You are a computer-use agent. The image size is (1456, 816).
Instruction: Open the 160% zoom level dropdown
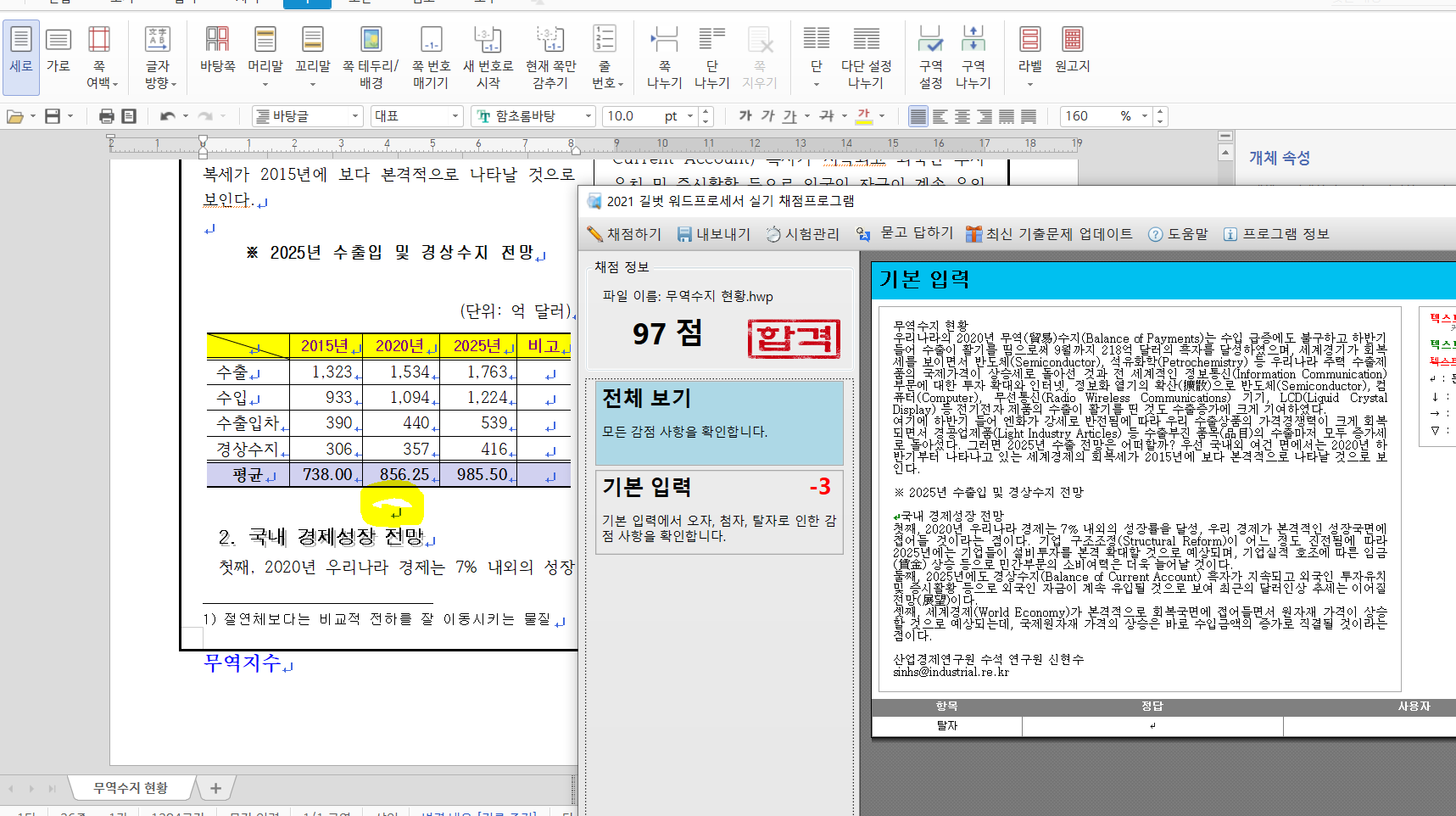[1144, 116]
